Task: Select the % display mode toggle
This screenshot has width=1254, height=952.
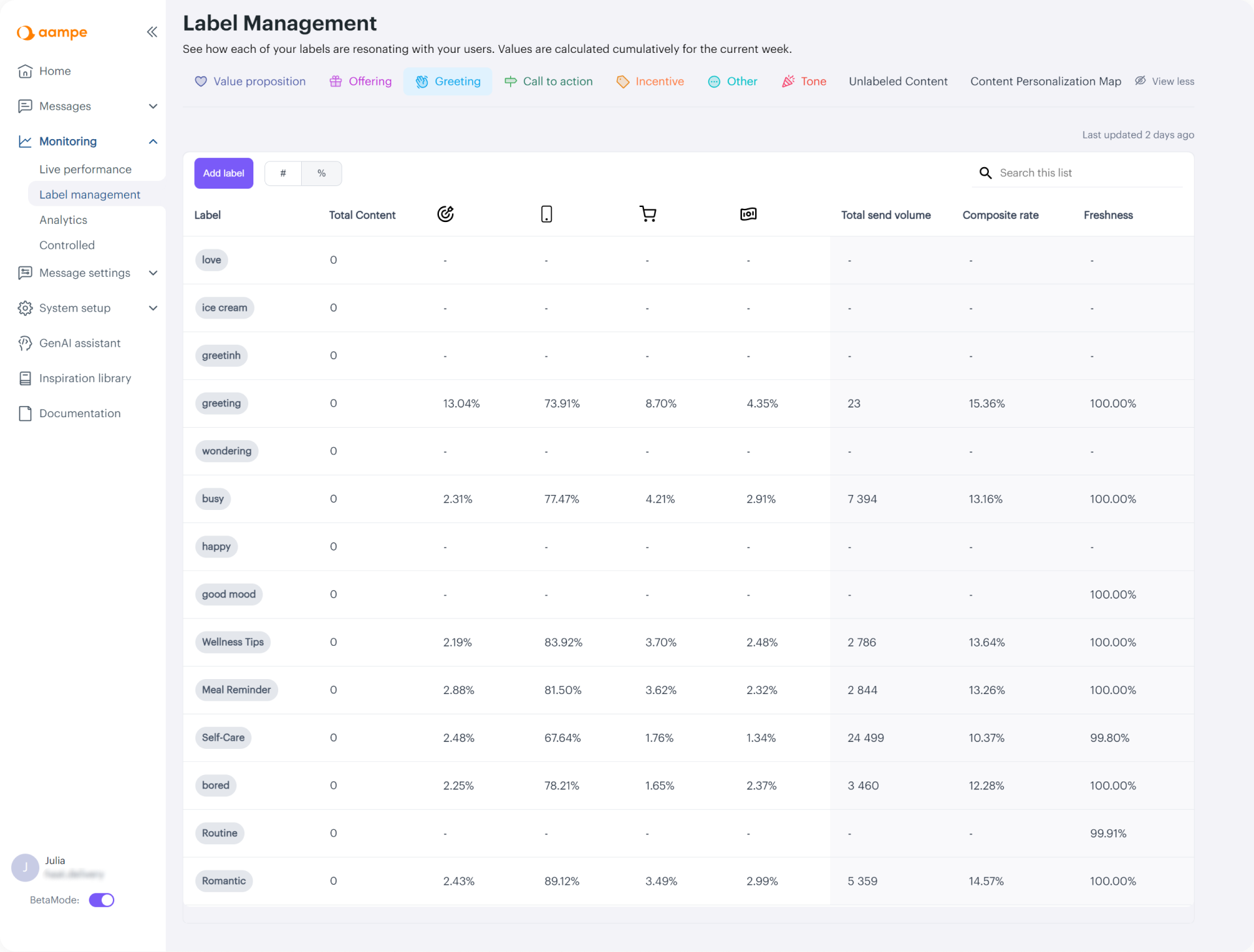Action: point(321,173)
